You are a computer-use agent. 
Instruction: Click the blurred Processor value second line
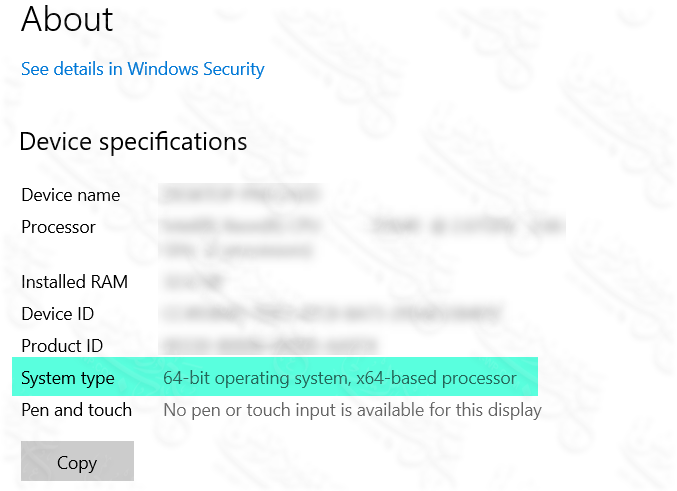(236, 249)
